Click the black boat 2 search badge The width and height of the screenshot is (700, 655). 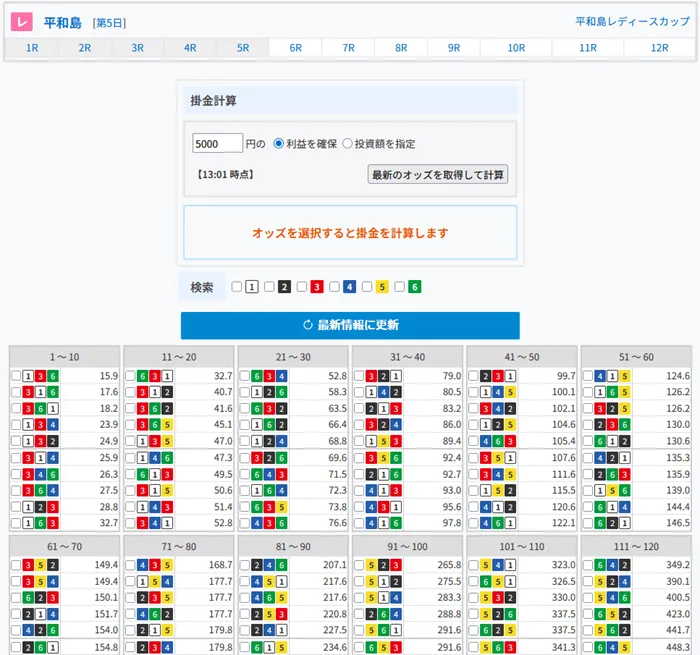284,287
